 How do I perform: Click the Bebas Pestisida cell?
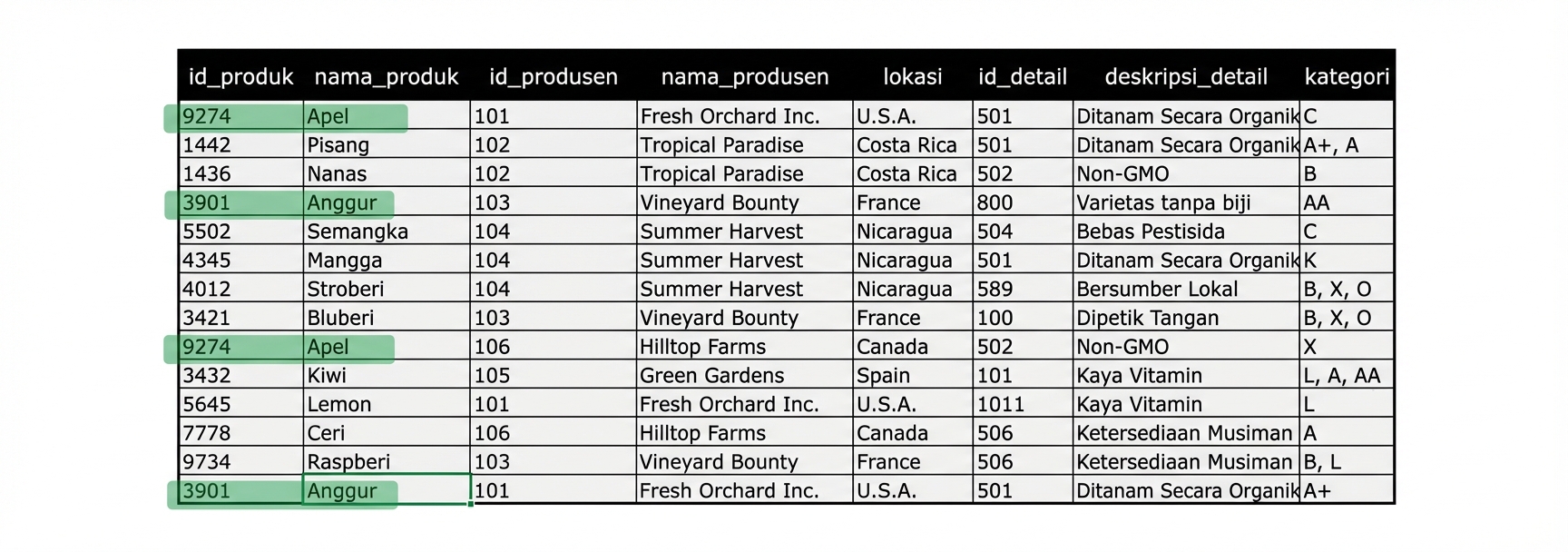tap(1185, 232)
